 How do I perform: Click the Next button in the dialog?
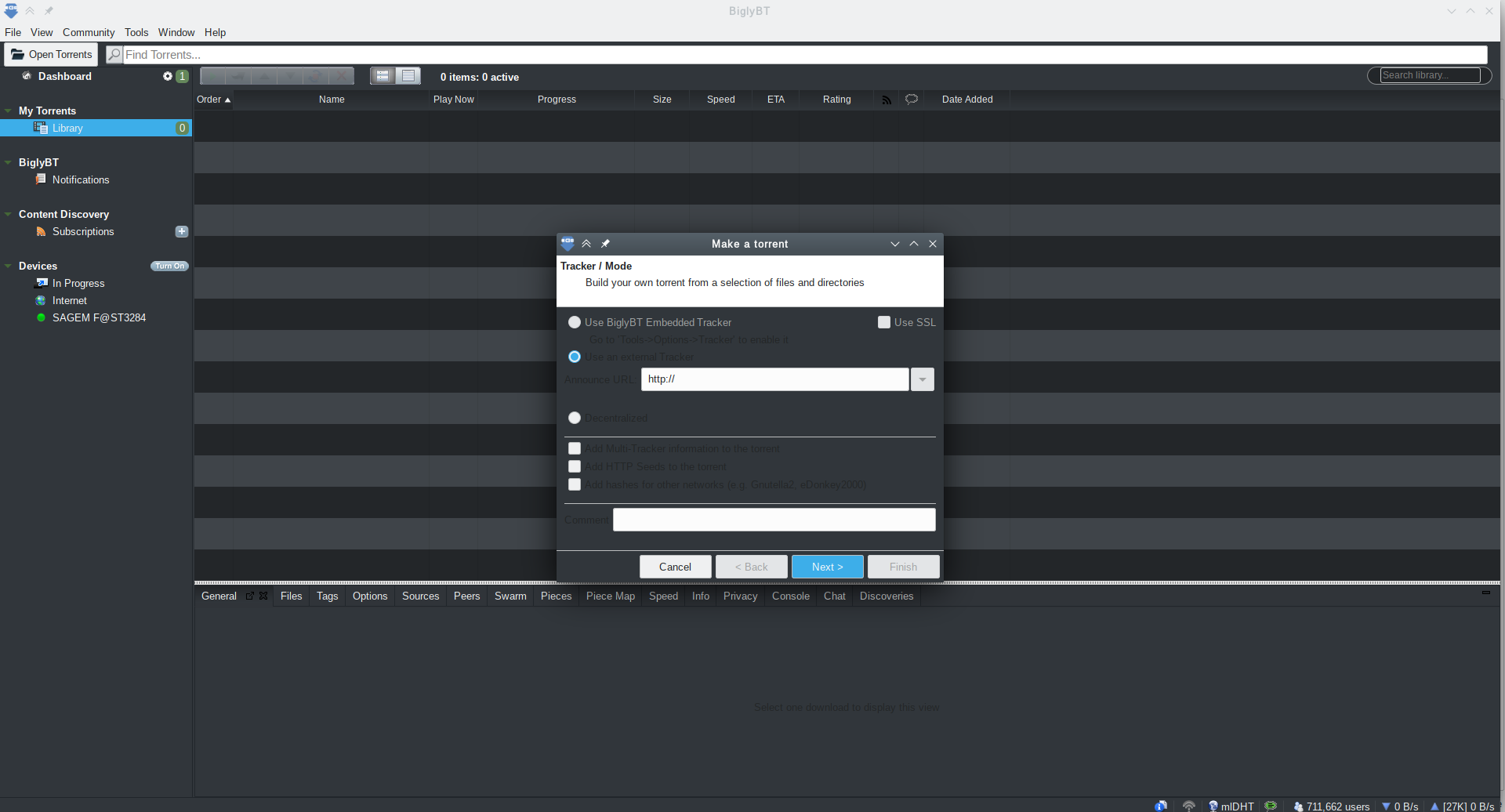click(x=827, y=566)
